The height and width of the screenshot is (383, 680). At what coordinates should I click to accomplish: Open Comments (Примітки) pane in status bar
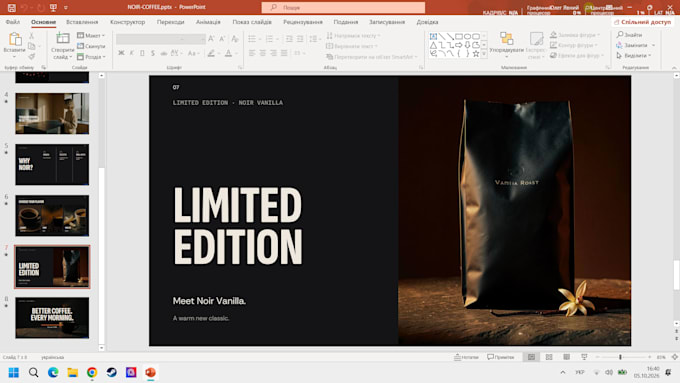coord(500,357)
